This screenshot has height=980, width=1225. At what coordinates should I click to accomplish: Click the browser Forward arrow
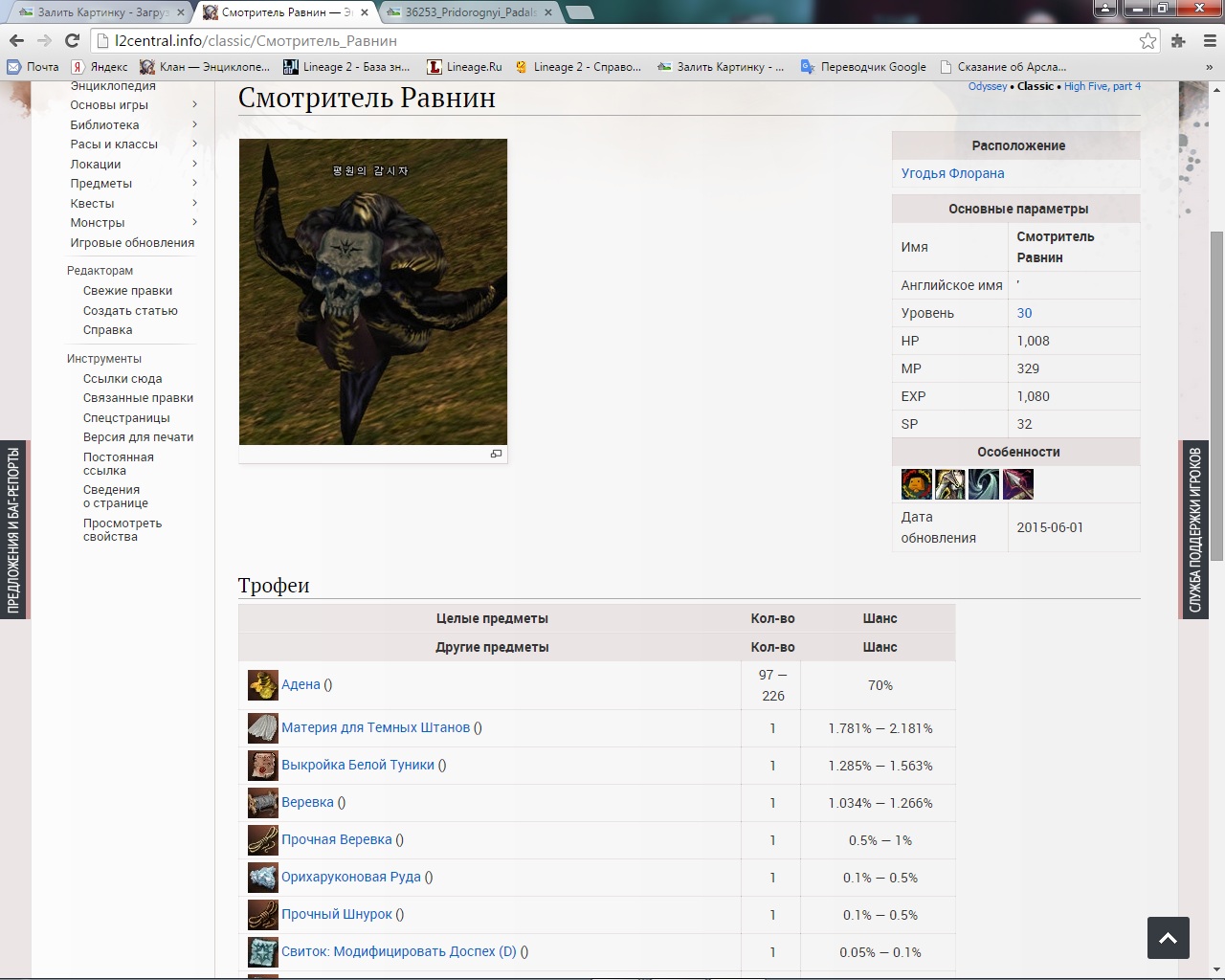pyautogui.click(x=44, y=40)
